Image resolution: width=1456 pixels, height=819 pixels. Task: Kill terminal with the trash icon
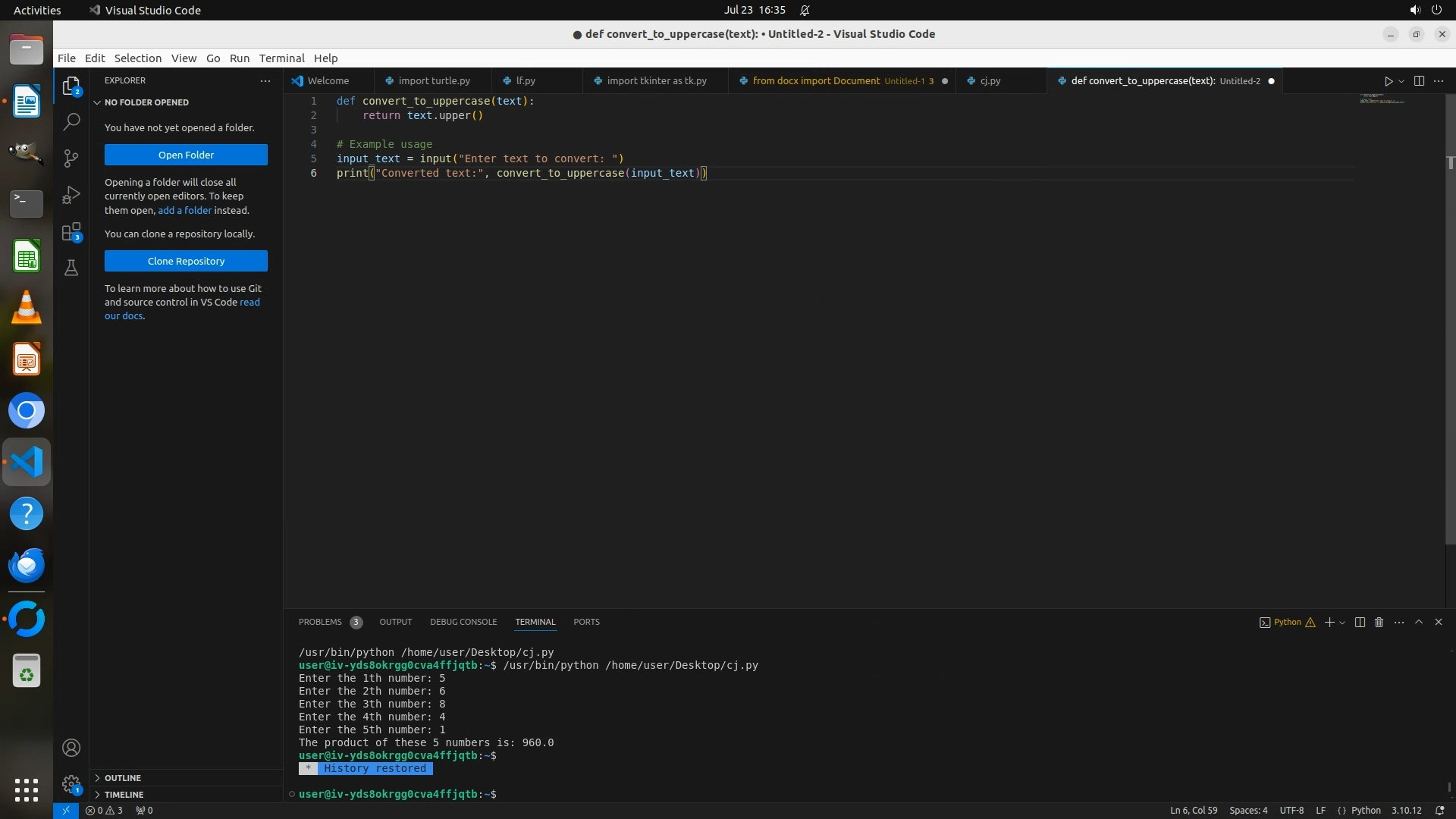1379,622
